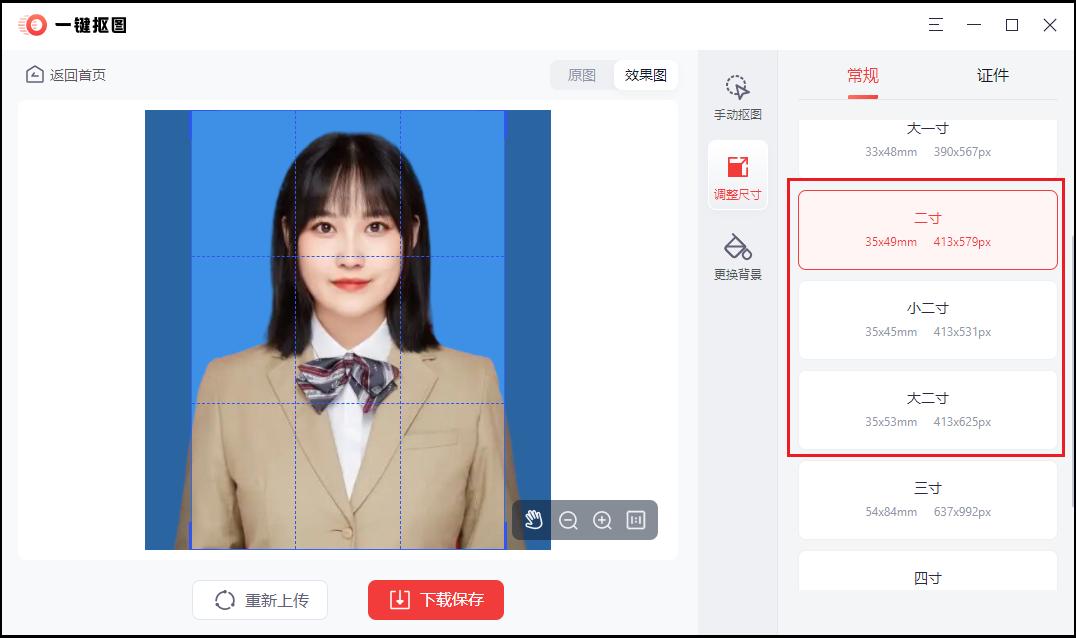1076x638 pixels.
Task: Click 重新上传 to re-upload photo
Action: pyautogui.click(x=260, y=600)
